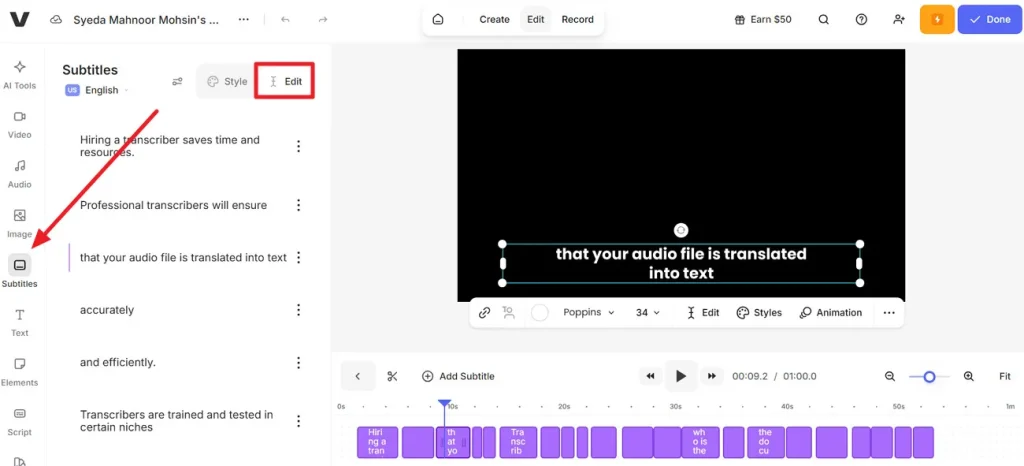Click the rewind playback button
1024x466 pixels.
point(650,376)
